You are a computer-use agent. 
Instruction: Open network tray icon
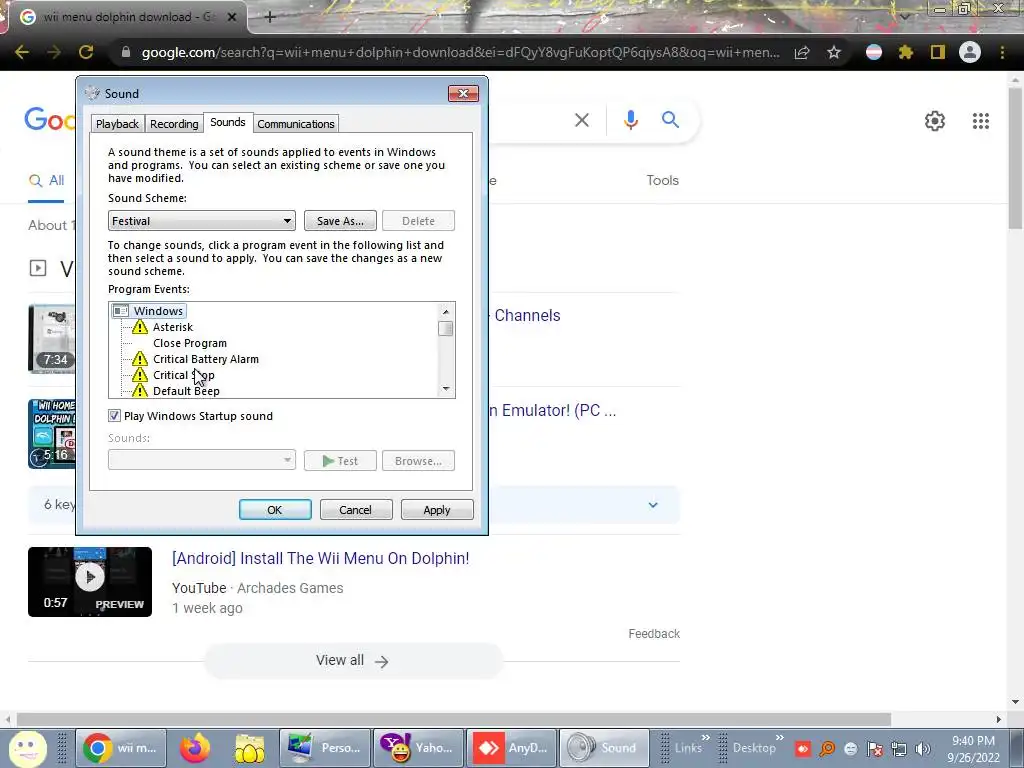pyautogui.click(x=899, y=749)
